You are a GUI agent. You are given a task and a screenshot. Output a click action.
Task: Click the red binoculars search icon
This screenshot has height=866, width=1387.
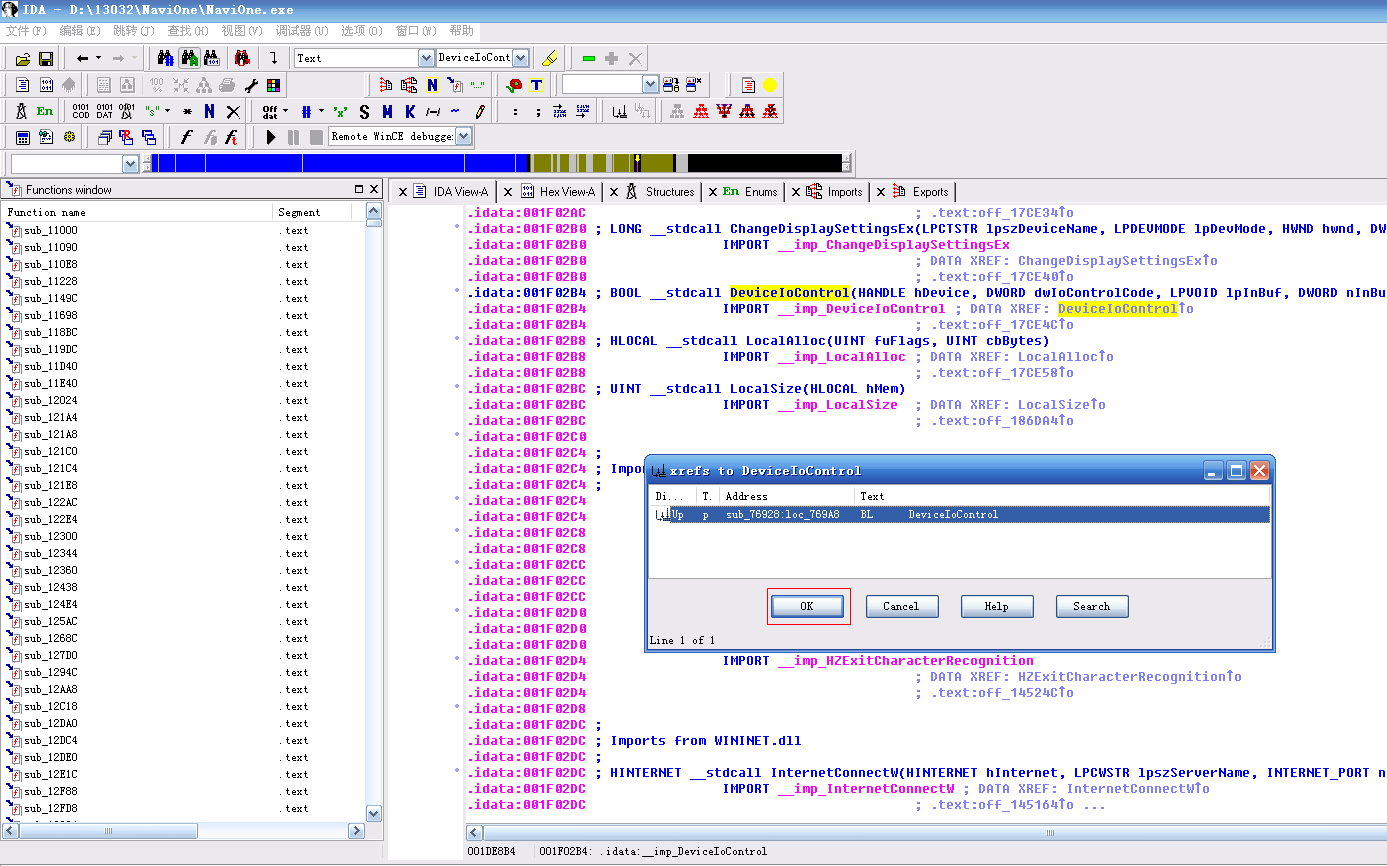point(241,58)
